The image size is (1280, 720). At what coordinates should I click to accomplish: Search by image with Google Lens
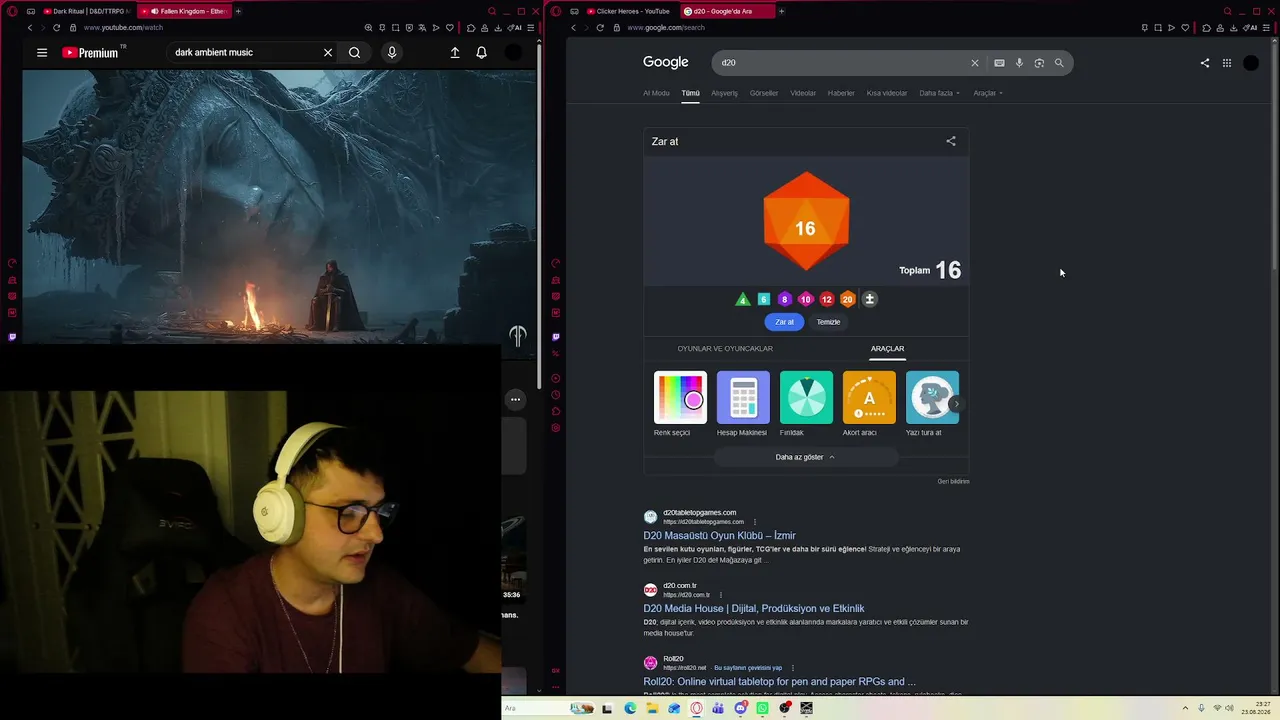click(1039, 63)
